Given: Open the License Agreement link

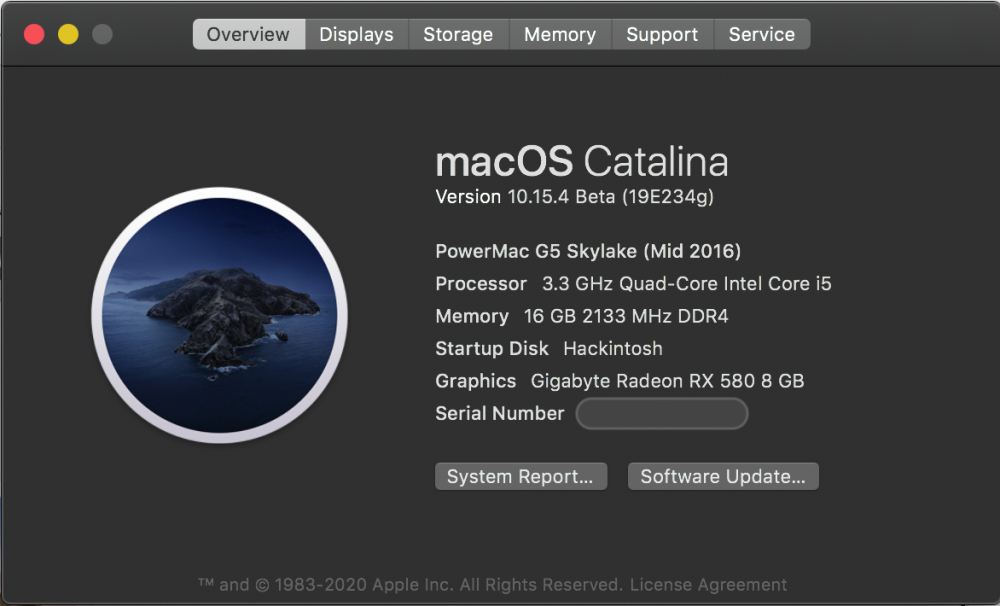Looking at the screenshot, I should [709, 585].
